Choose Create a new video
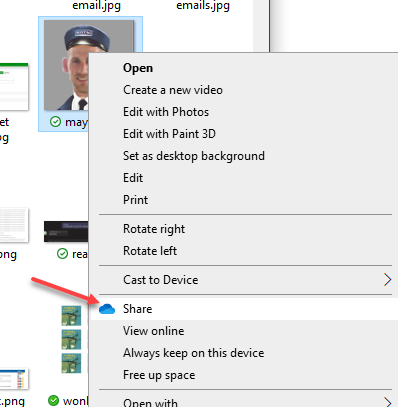Image resolution: width=398 pixels, height=407 pixels. pyautogui.click(x=173, y=90)
